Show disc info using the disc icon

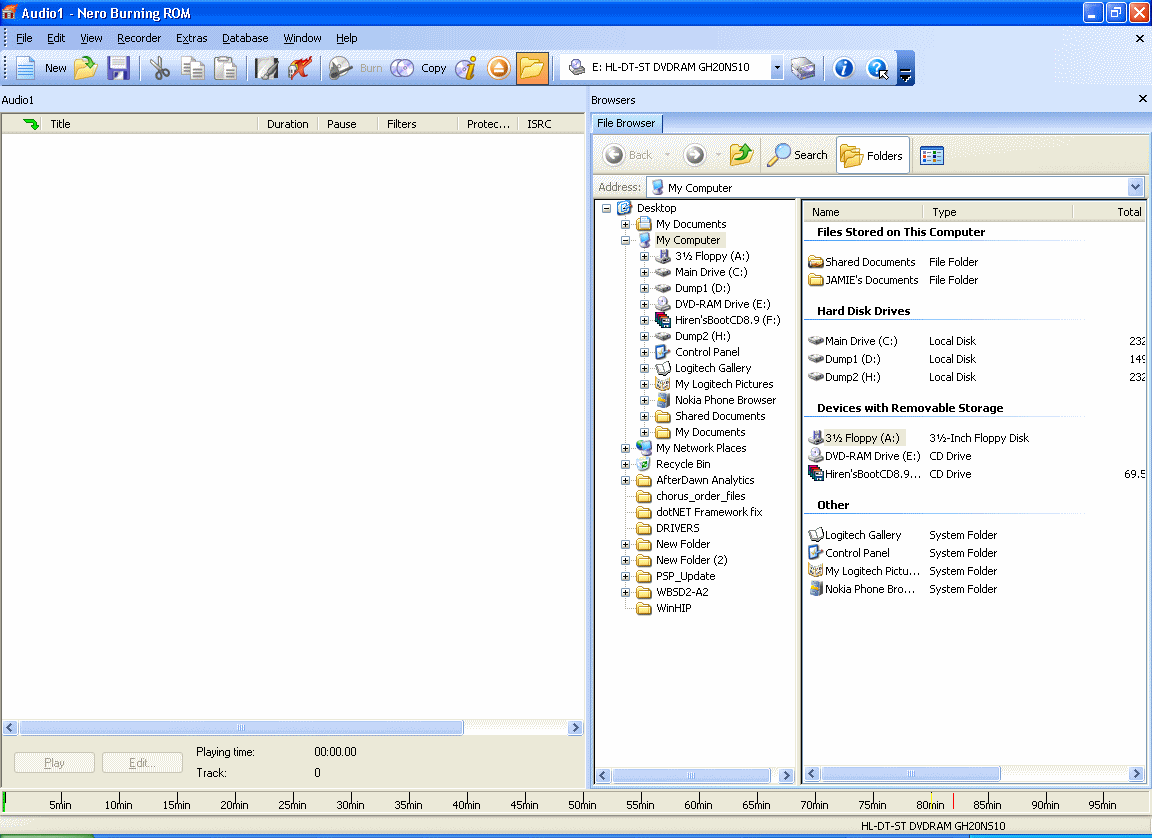tap(466, 68)
